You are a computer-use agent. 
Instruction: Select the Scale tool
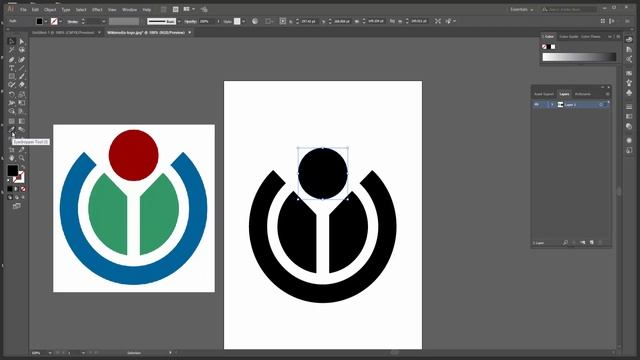click(22, 94)
